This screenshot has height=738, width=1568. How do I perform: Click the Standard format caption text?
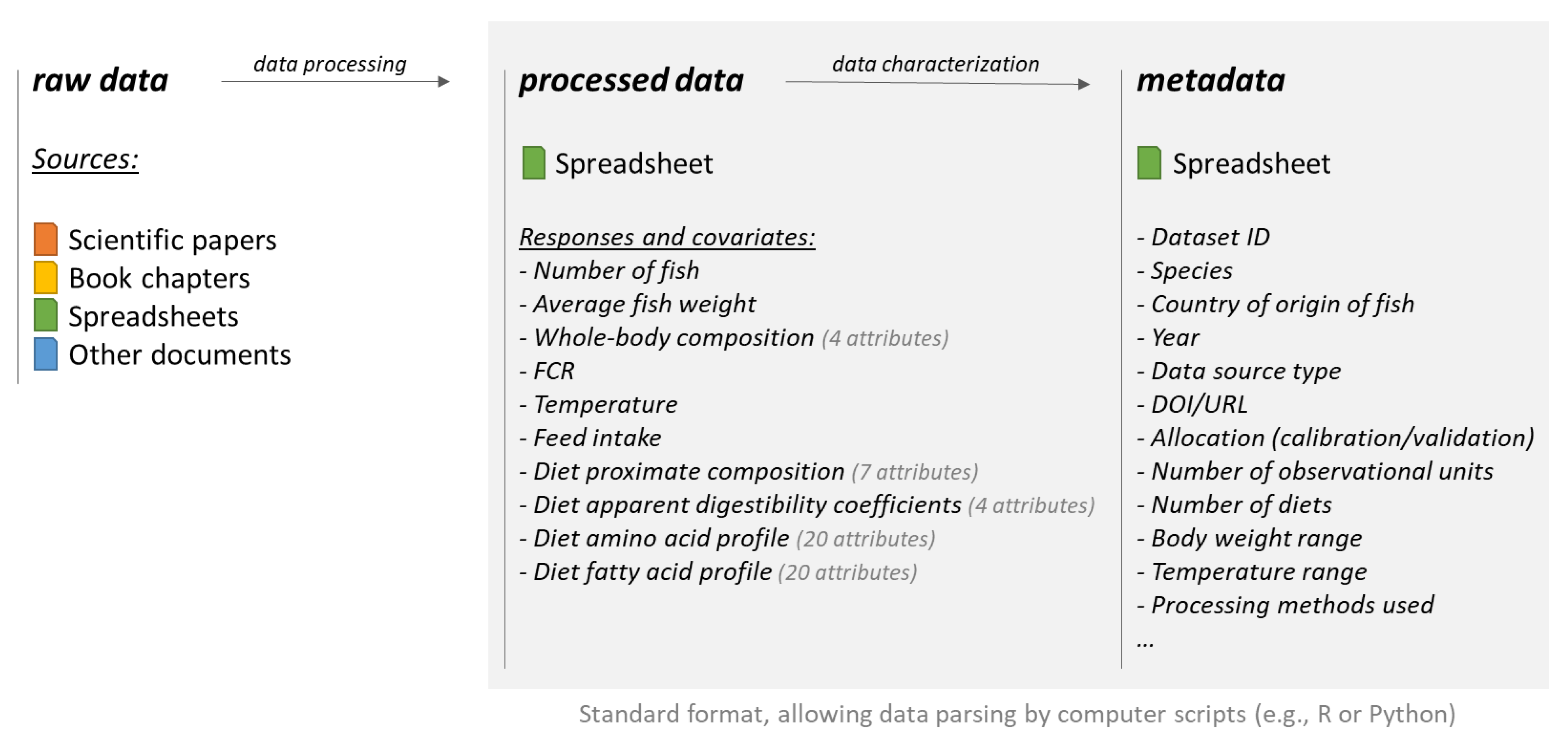point(1016,713)
